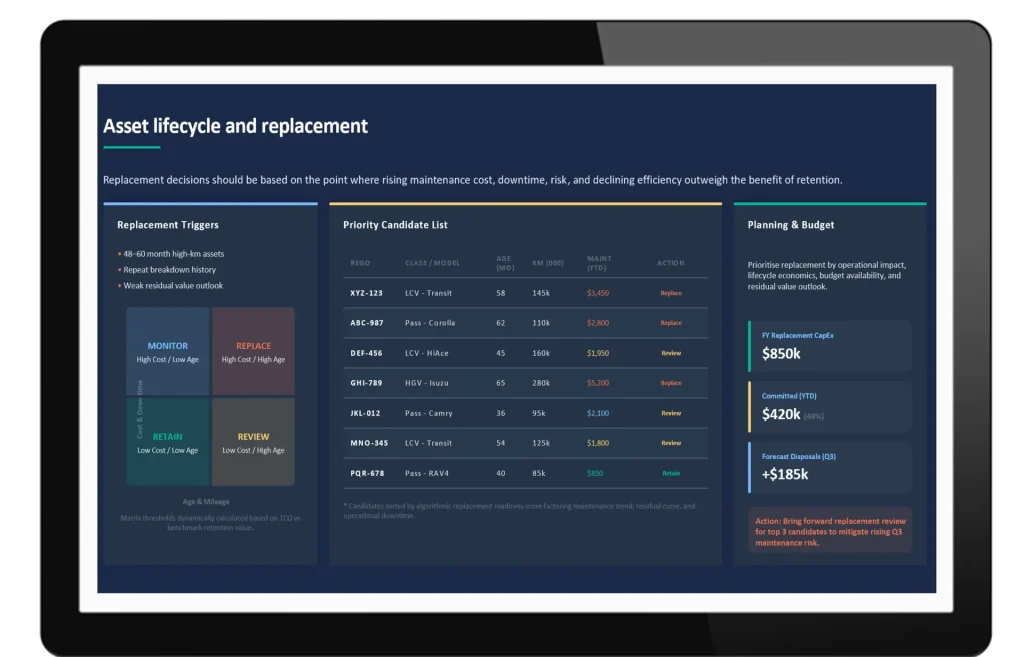Click the Replace action for XYZ-123
Viewport: 1024px width, 657px height.
[x=671, y=293]
